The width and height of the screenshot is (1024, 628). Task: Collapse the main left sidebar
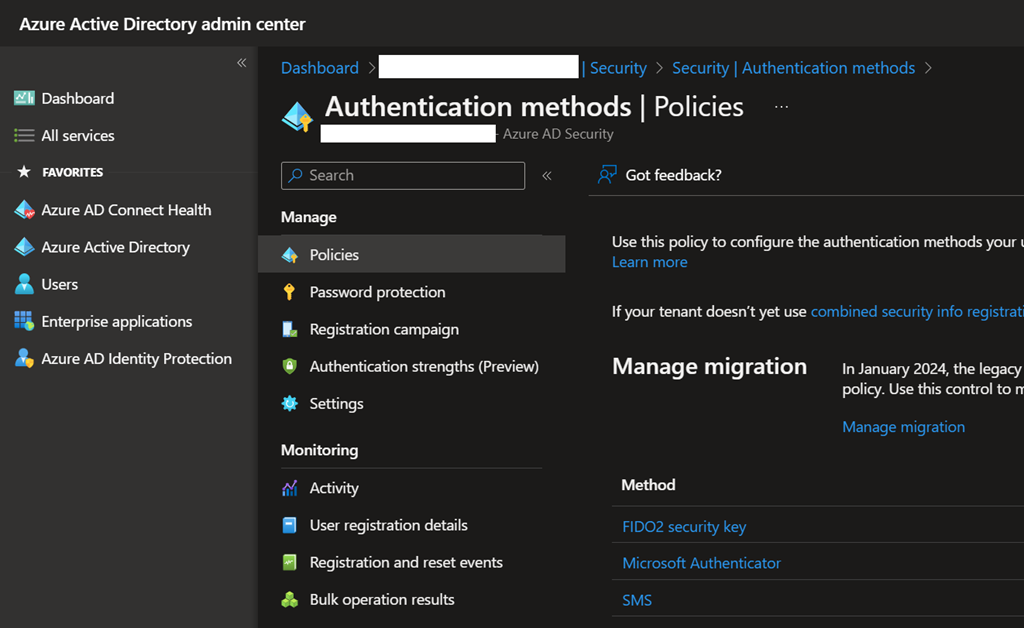[x=241, y=63]
